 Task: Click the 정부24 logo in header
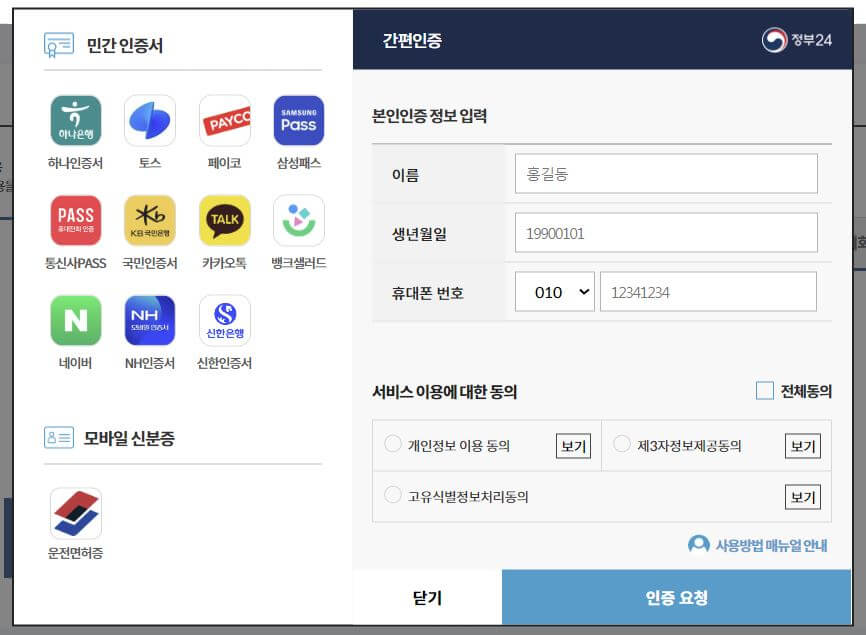796,40
